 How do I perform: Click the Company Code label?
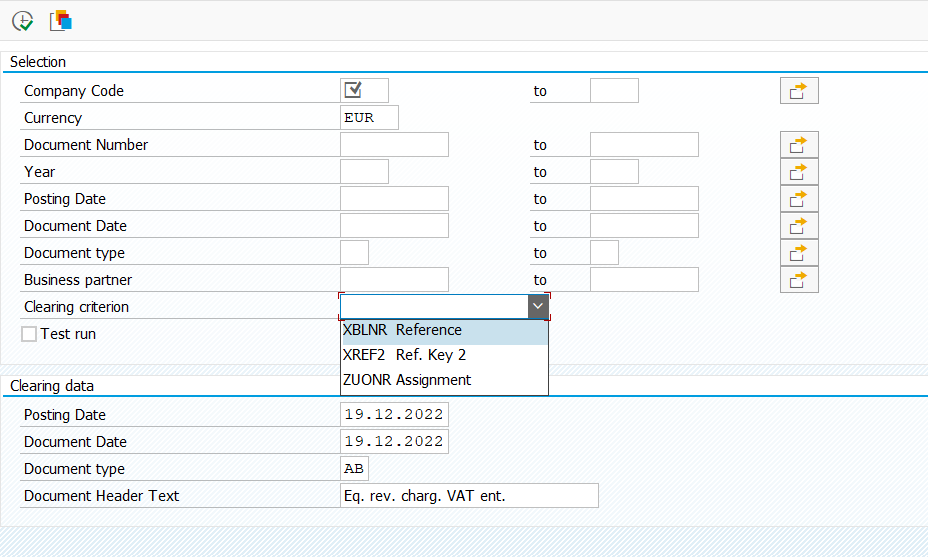click(x=74, y=91)
